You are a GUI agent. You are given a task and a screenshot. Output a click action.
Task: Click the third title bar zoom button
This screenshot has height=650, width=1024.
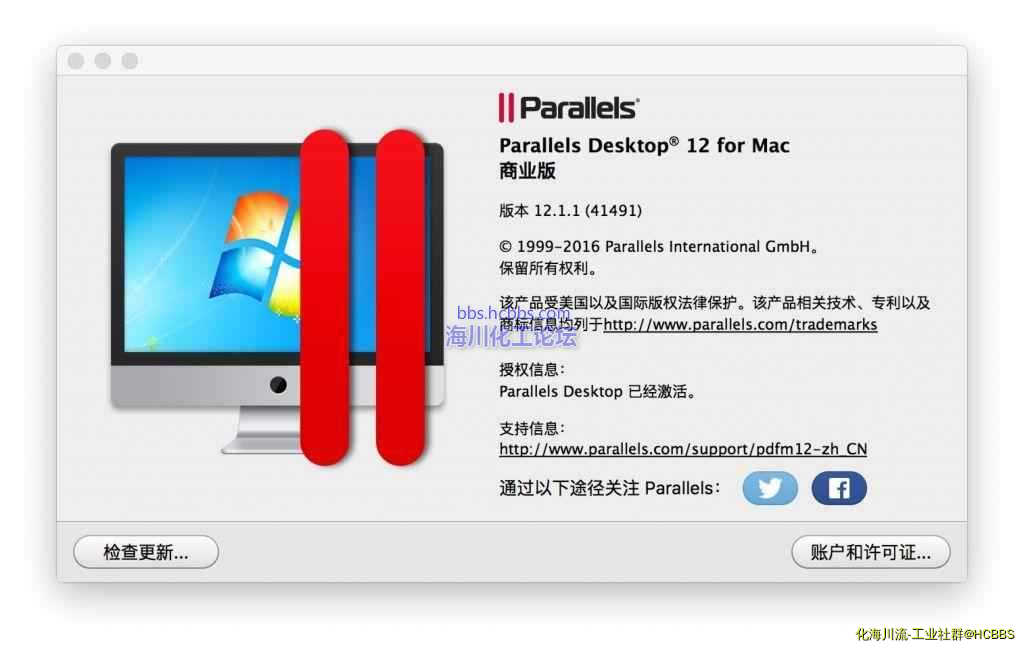[130, 61]
